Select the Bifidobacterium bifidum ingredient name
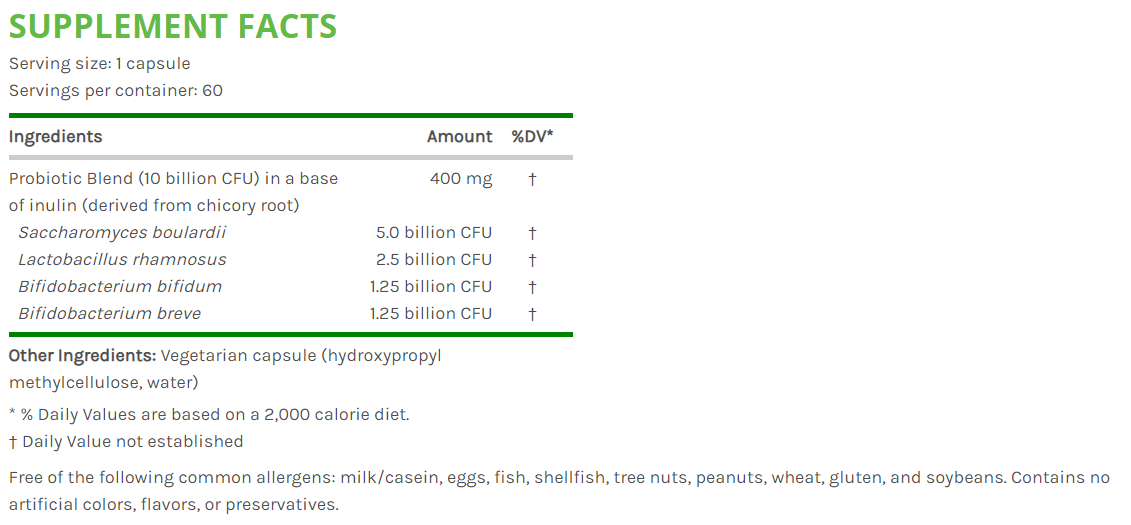Screen dimensions: 1131x525 [120, 286]
